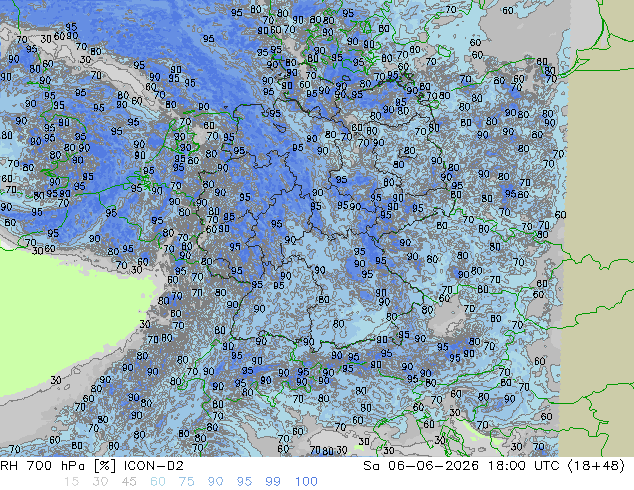Screen dimensions: 634x490
Task: Click the legend value '60' in color scale
Action: pyautogui.click(x=158, y=482)
